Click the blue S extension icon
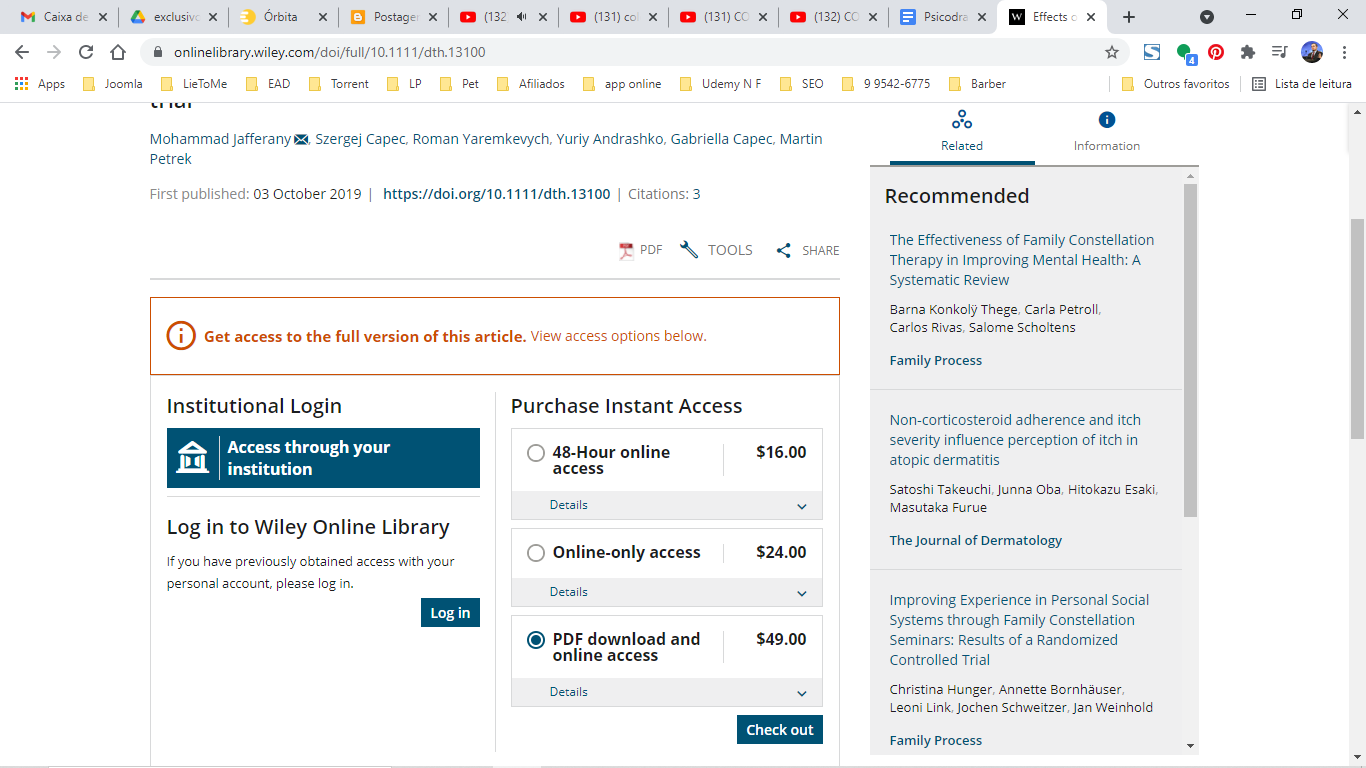The width and height of the screenshot is (1366, 768). (x=1152, y=52)
